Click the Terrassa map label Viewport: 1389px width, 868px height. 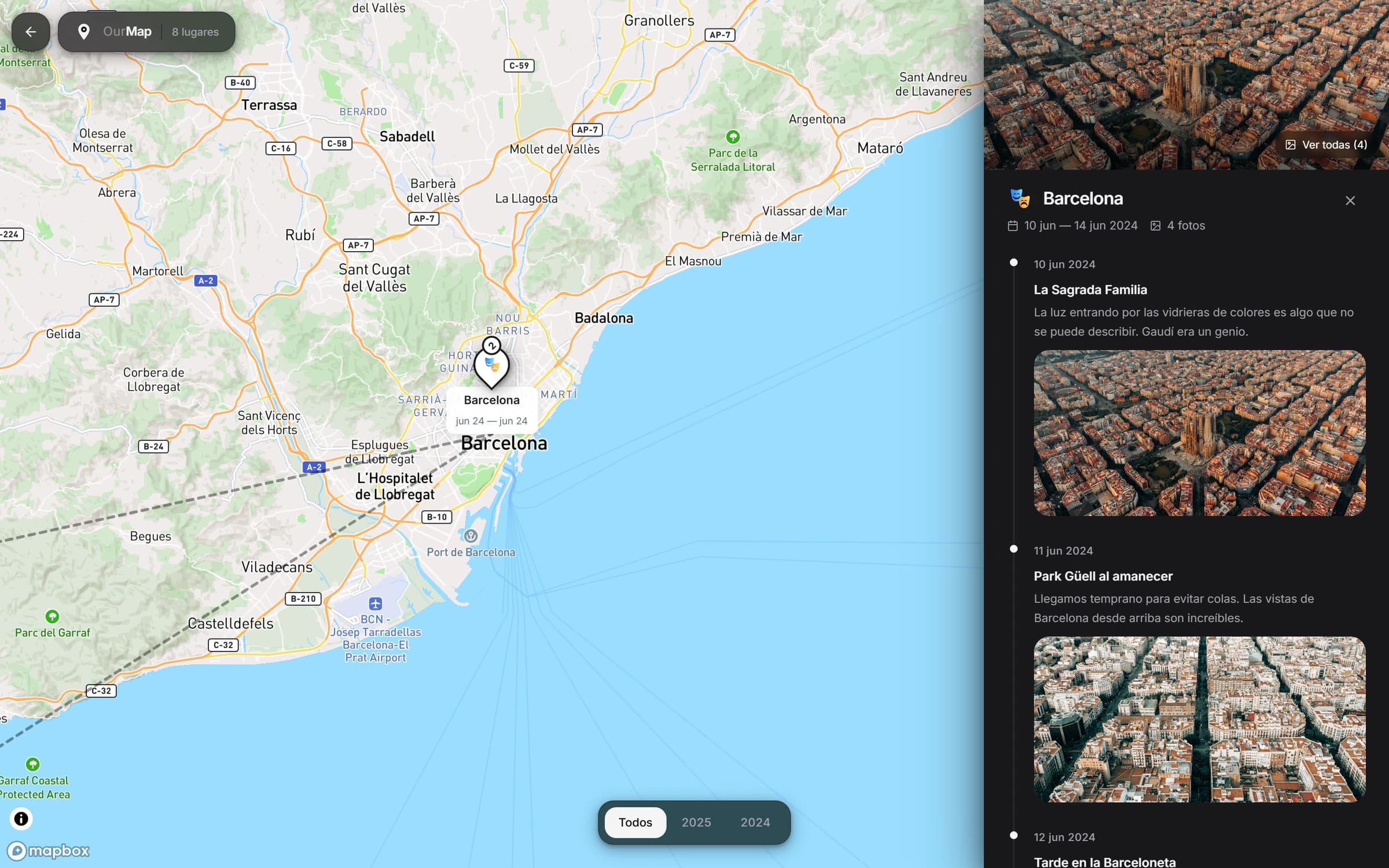pos(269,105)
